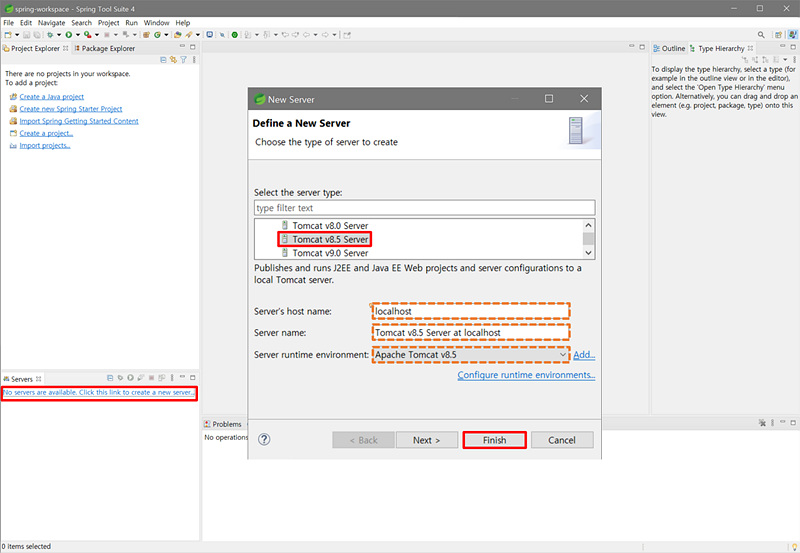Open the Project menu
The image size is (800, 553).
coord(109,22)
